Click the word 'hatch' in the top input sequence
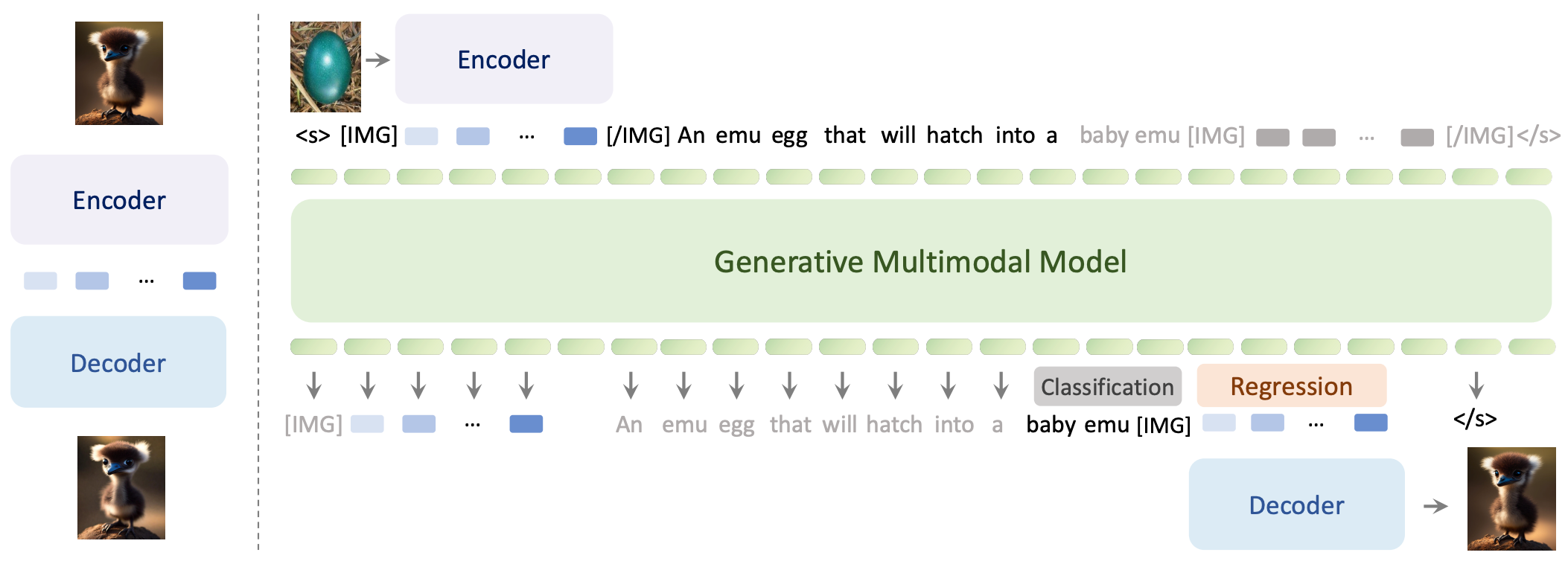 coord(954,135)
